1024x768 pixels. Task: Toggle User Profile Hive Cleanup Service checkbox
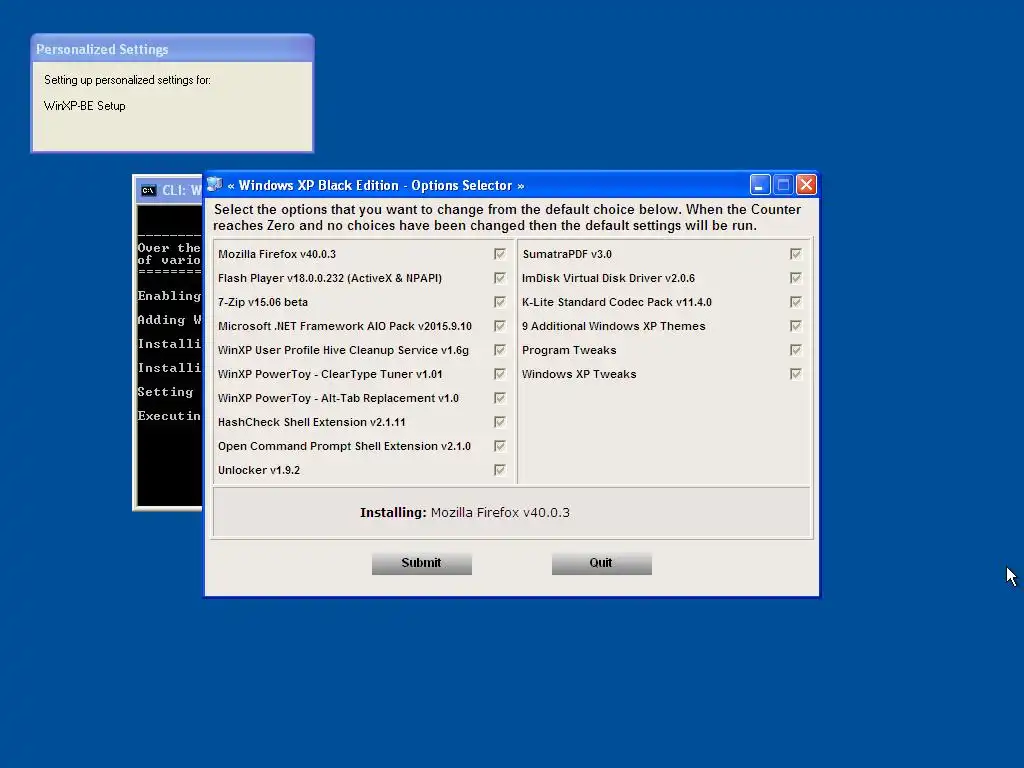(x=500, y=350)
